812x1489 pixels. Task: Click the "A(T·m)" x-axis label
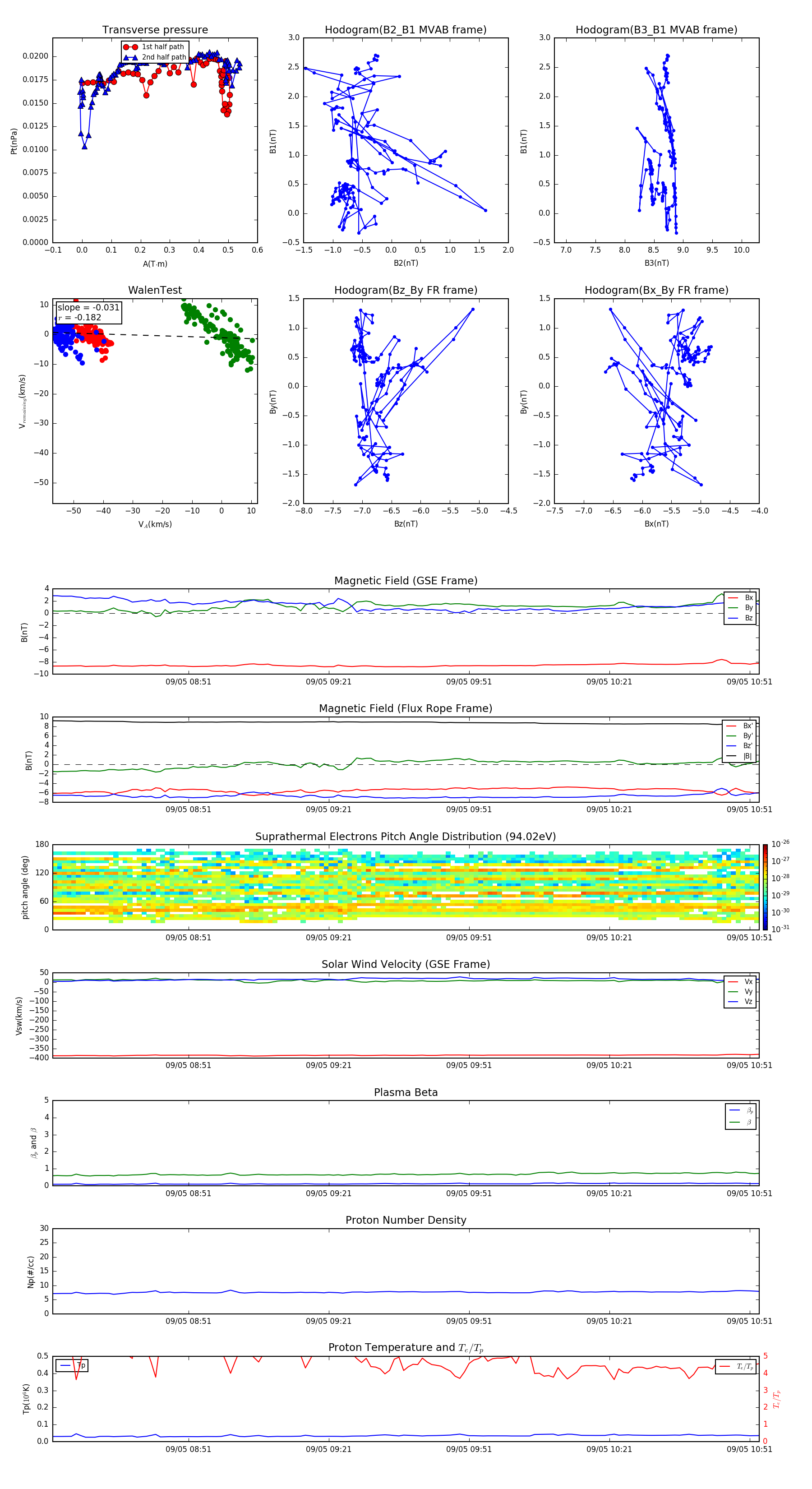[155, 264]
